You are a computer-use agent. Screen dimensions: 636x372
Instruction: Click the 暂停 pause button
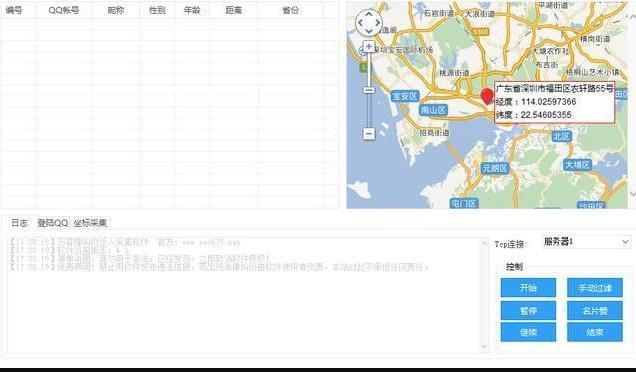point(528,311)
